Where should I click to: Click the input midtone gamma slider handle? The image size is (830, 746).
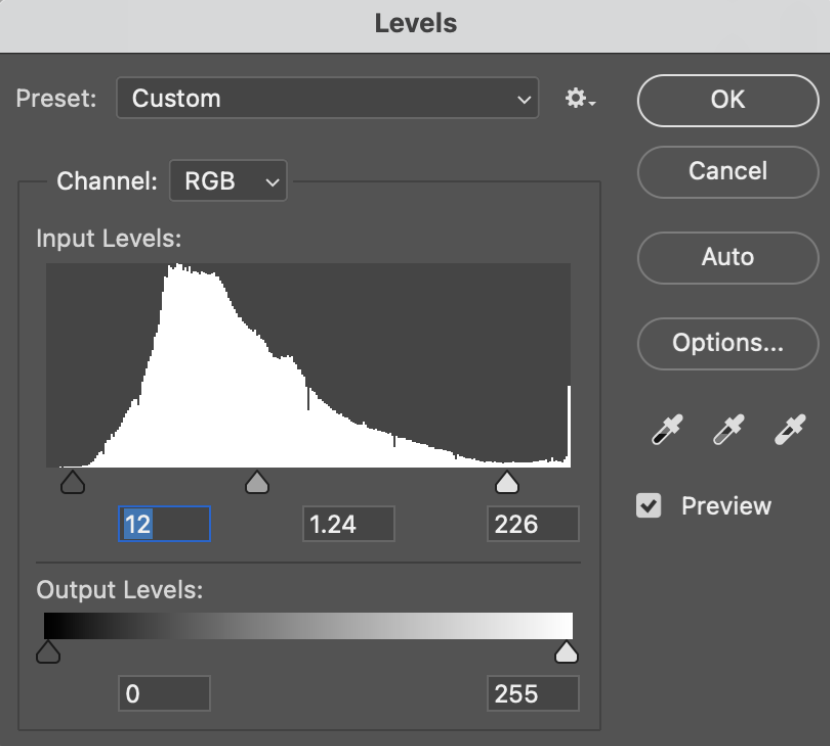click(257, 482)
